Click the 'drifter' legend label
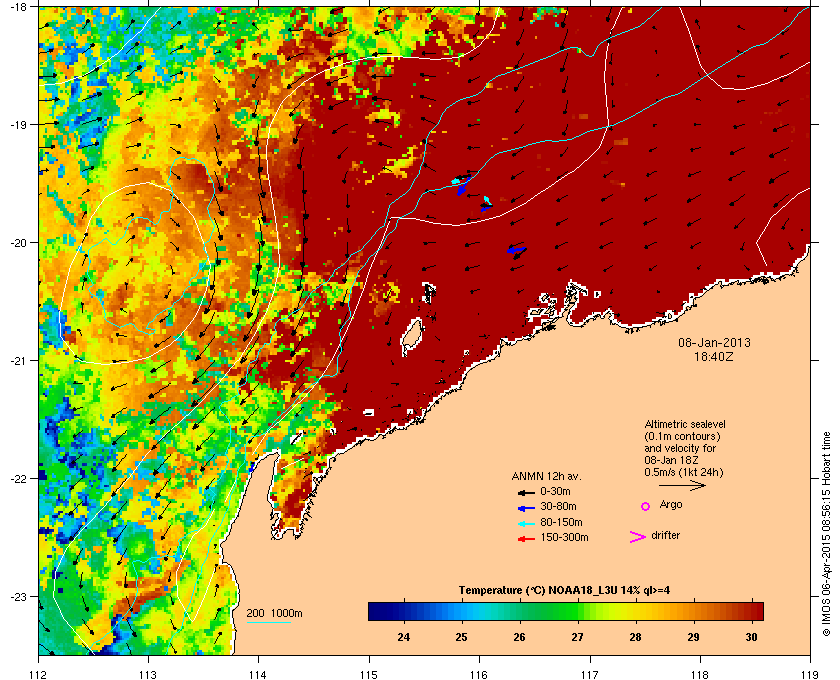This screenshot has width=840, height=680. pos(666,535)
